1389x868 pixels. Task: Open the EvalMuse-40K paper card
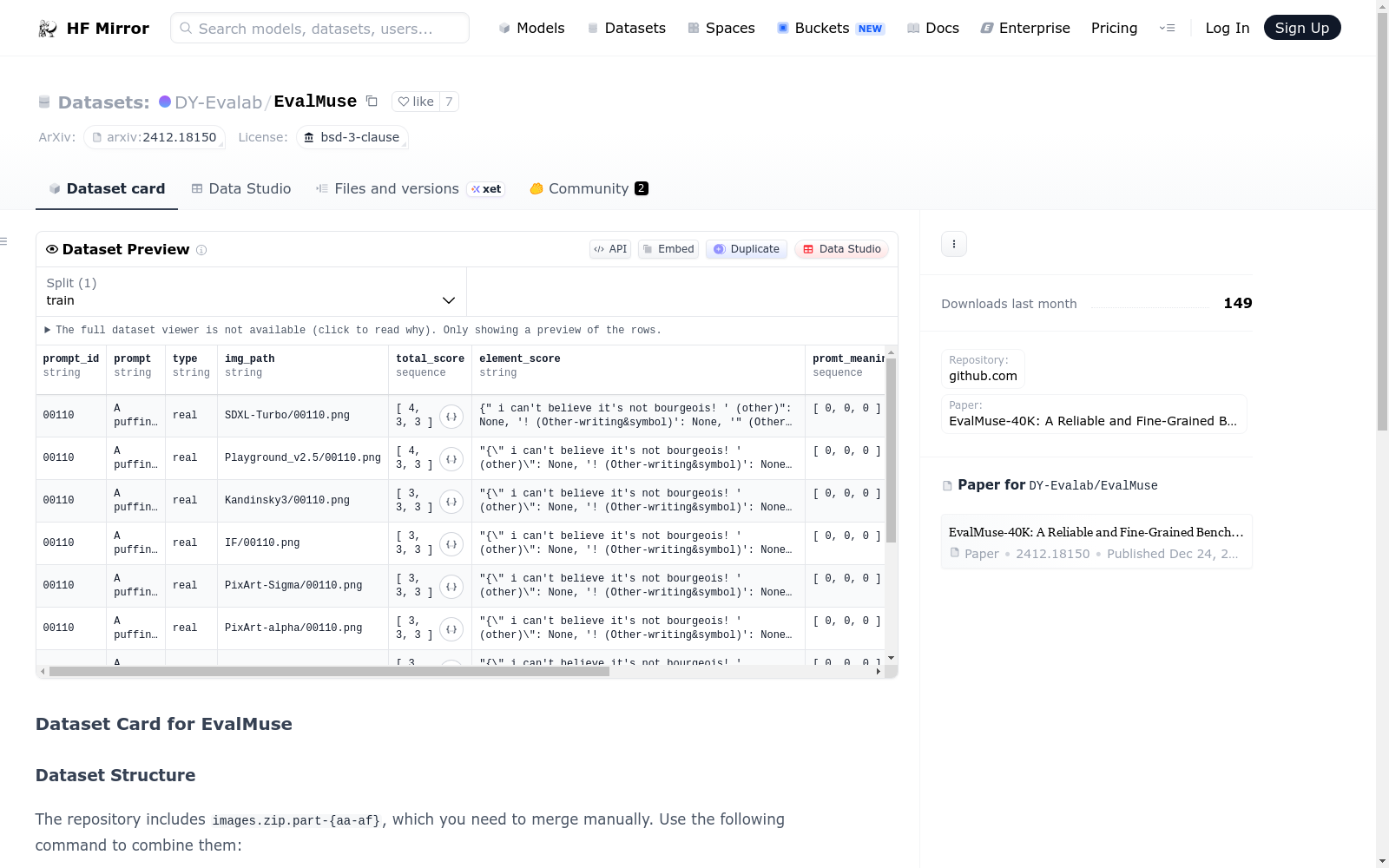(x=1096, y=542)
